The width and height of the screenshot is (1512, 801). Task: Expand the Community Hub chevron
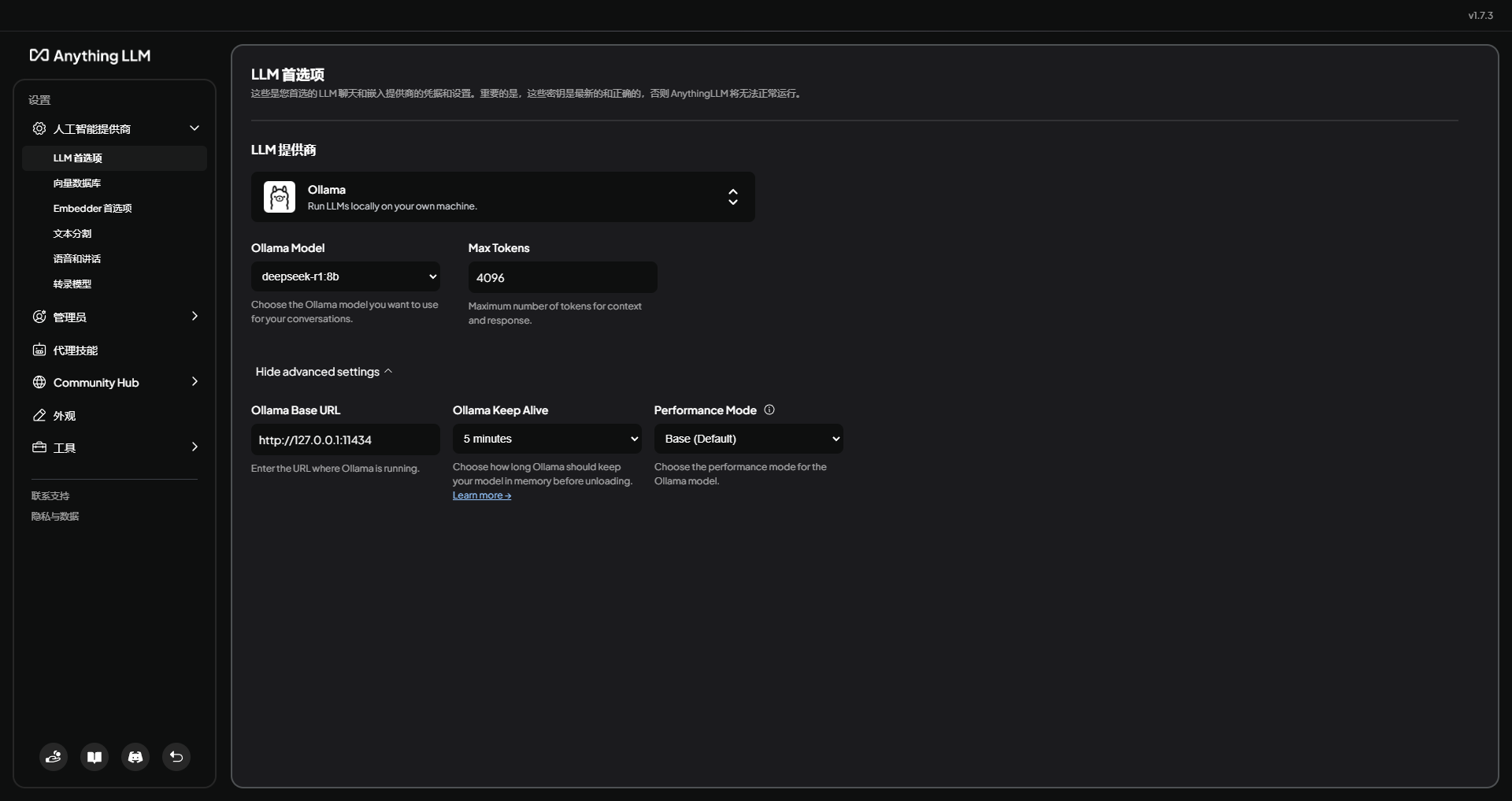(x=195, y=381)
